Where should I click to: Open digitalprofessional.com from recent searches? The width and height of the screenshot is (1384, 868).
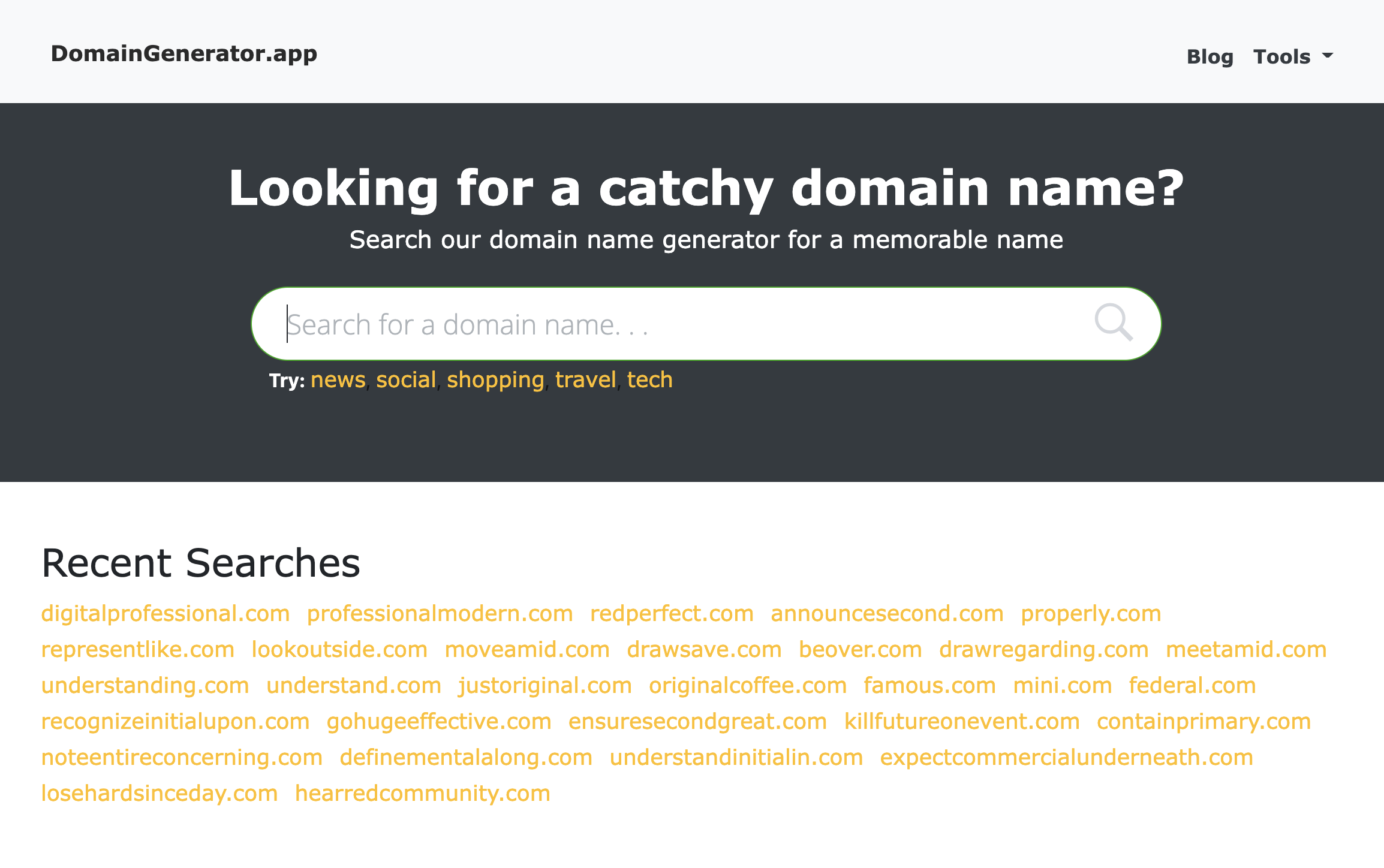tap(164, 613)
